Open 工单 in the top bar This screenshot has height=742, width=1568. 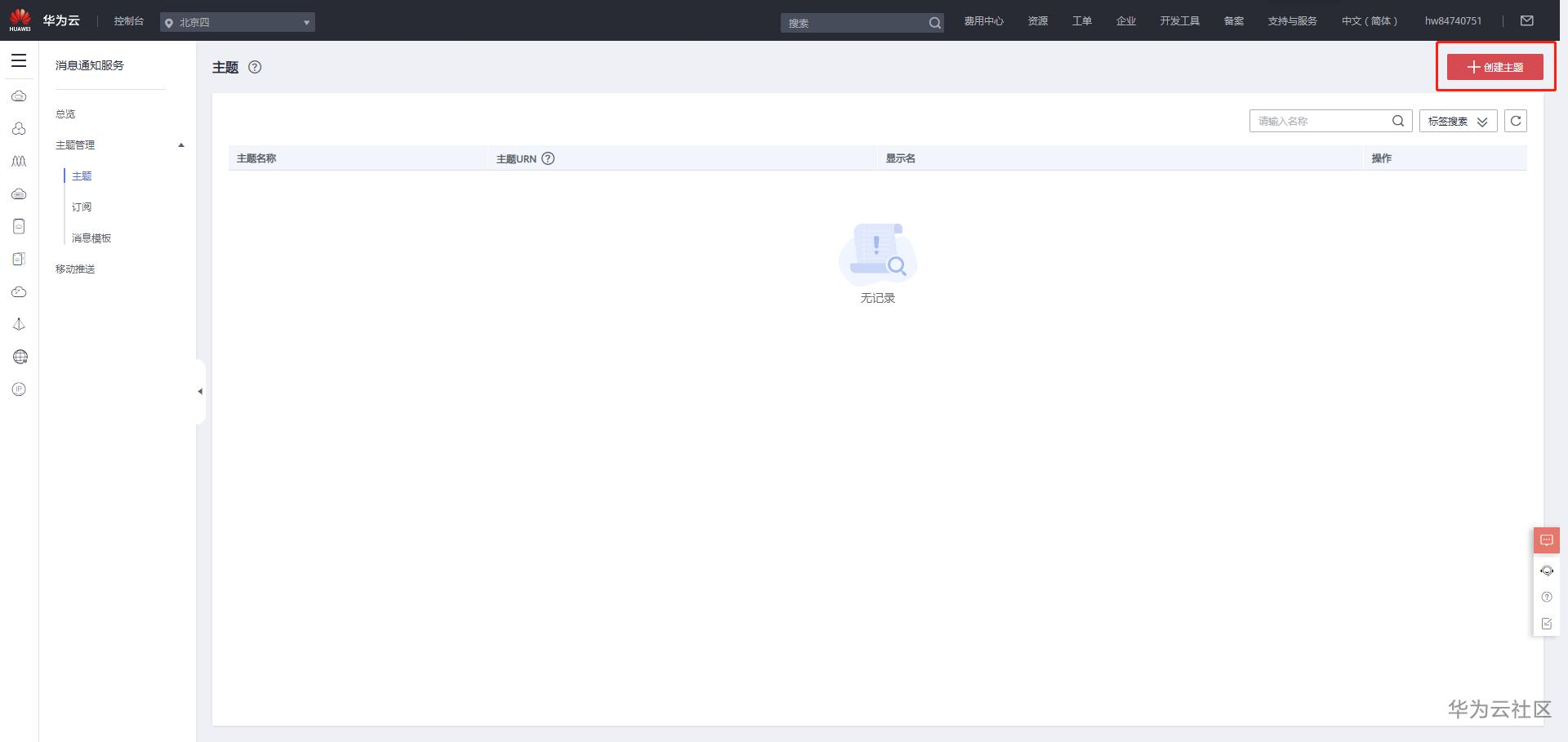click(x=1082, y=21)
